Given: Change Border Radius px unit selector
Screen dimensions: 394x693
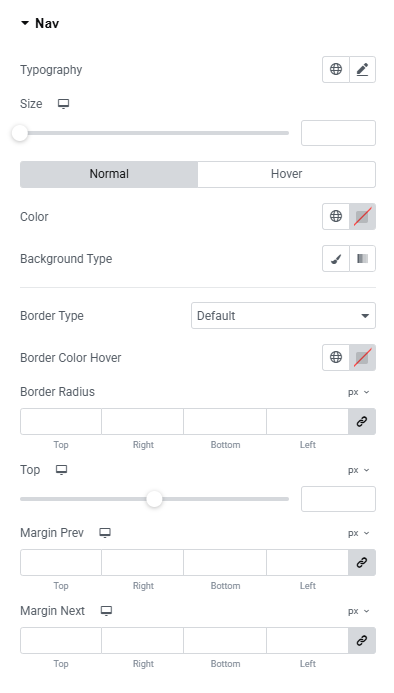Looking at the screenshot, I should pos(359,392).
